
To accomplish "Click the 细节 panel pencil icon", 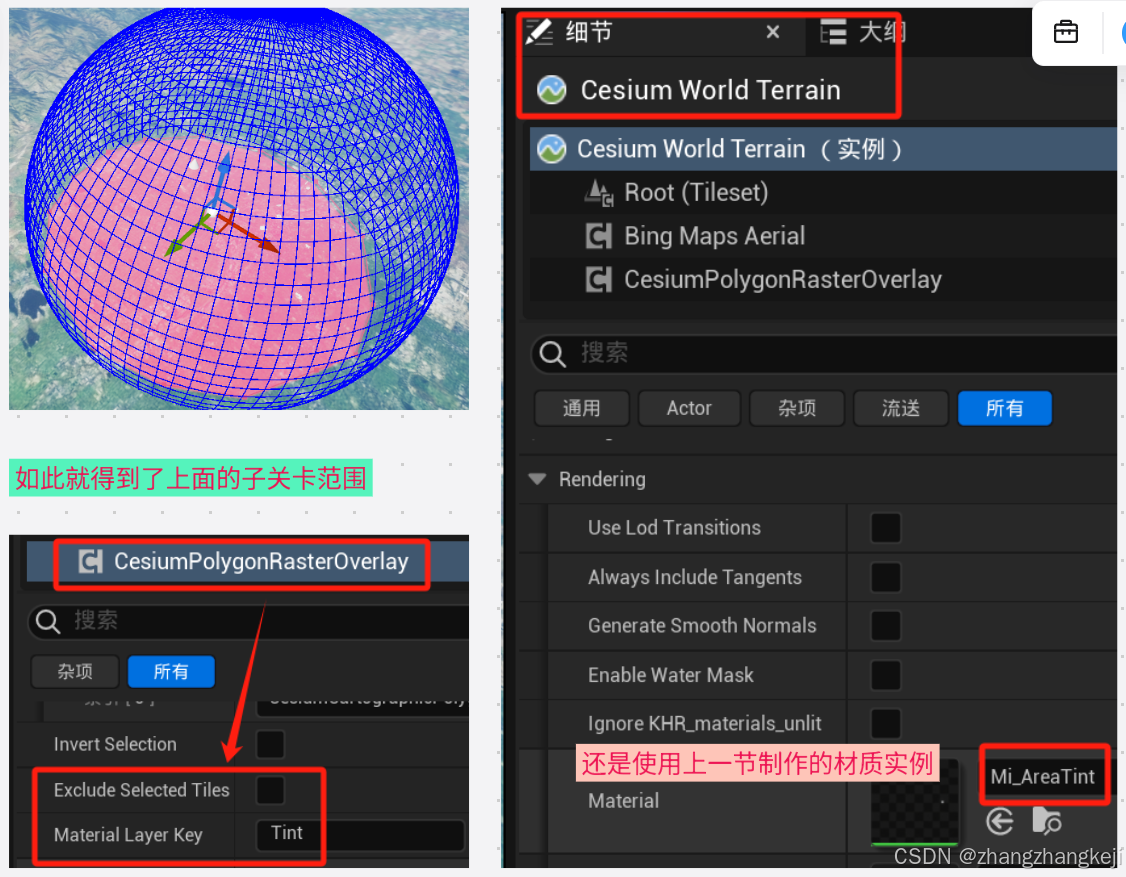I will point(539,32).
